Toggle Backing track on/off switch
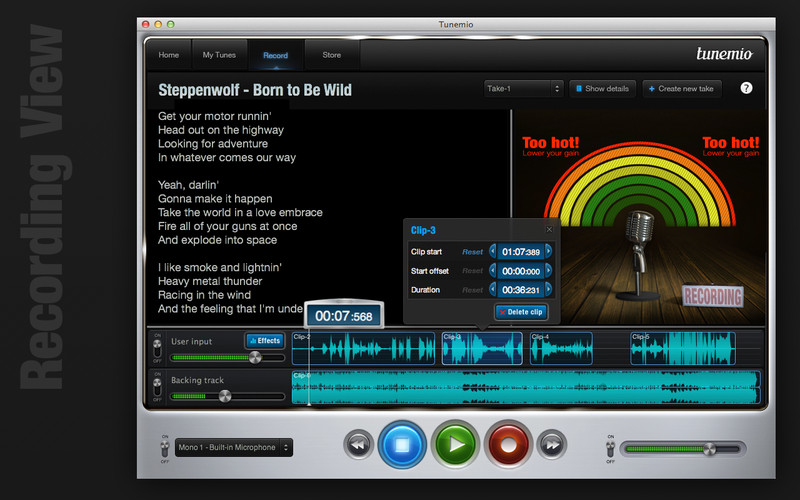 coord(157,386)
